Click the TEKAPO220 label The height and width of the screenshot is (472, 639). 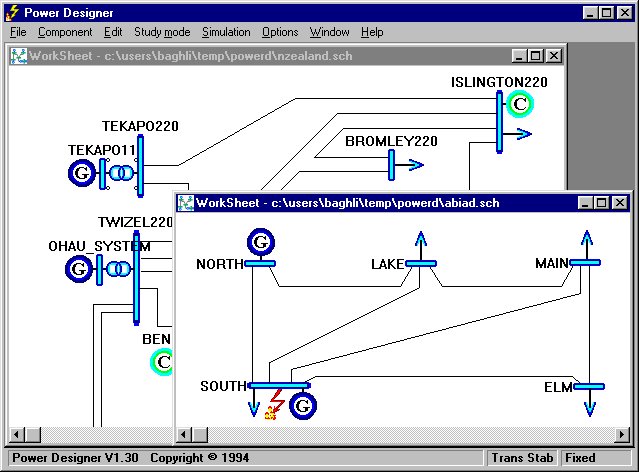click(140, 126)
